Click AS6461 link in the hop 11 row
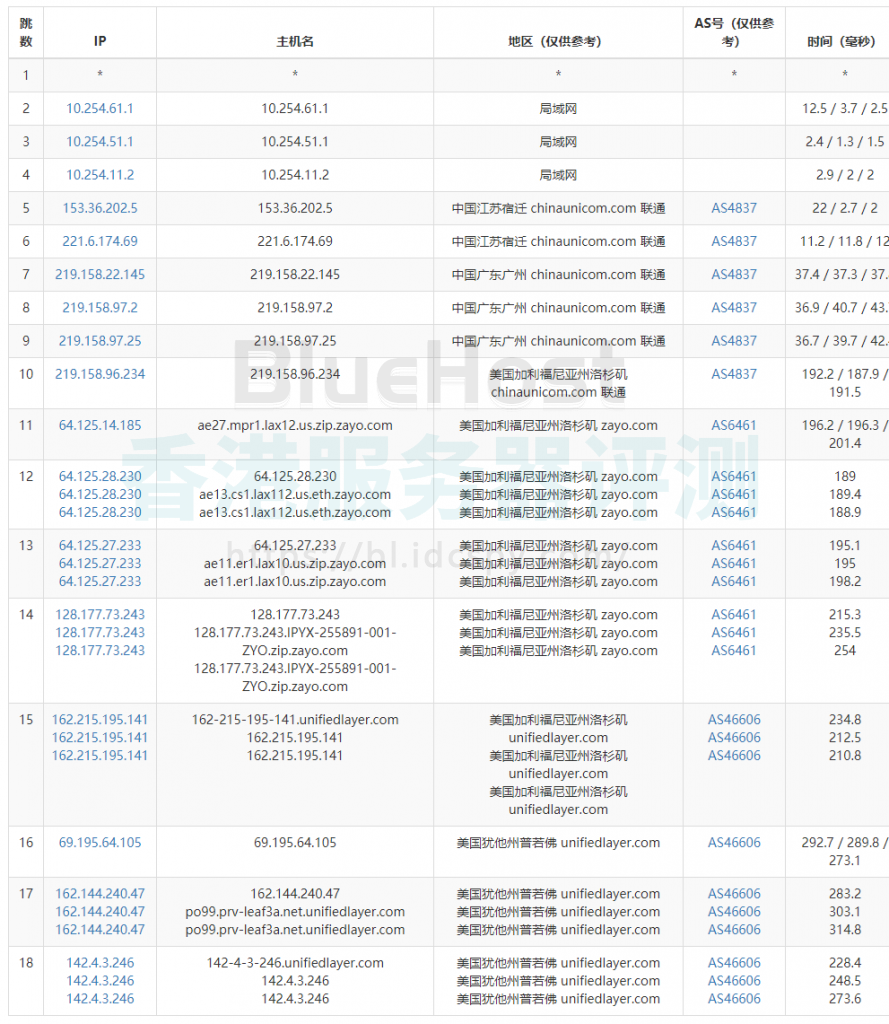 coord(734,425)
